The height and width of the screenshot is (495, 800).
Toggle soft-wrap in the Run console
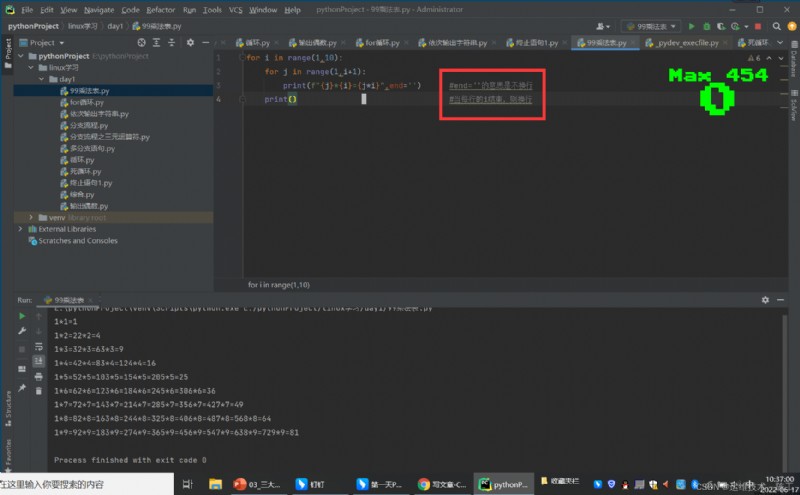coord(39,346)
